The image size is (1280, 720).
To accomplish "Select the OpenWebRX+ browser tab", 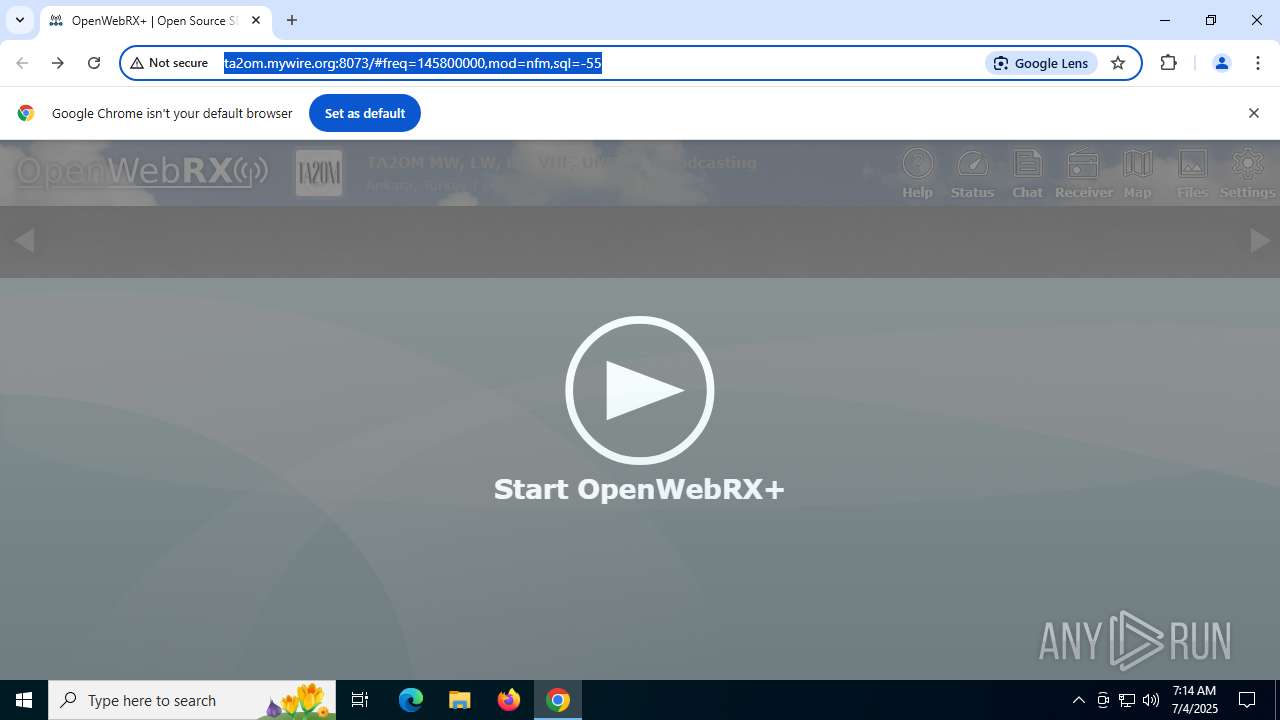I will (x=155, y=20).
